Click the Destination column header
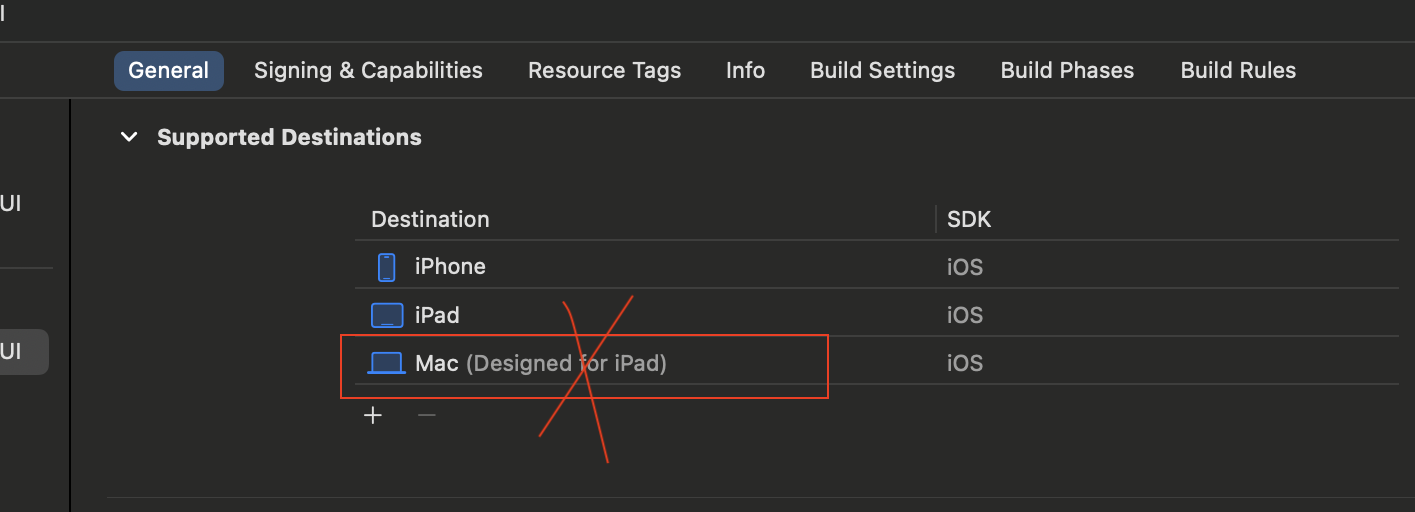Image resolution: width=1415 pixels, height=512 pixels. tap(430, 219)
